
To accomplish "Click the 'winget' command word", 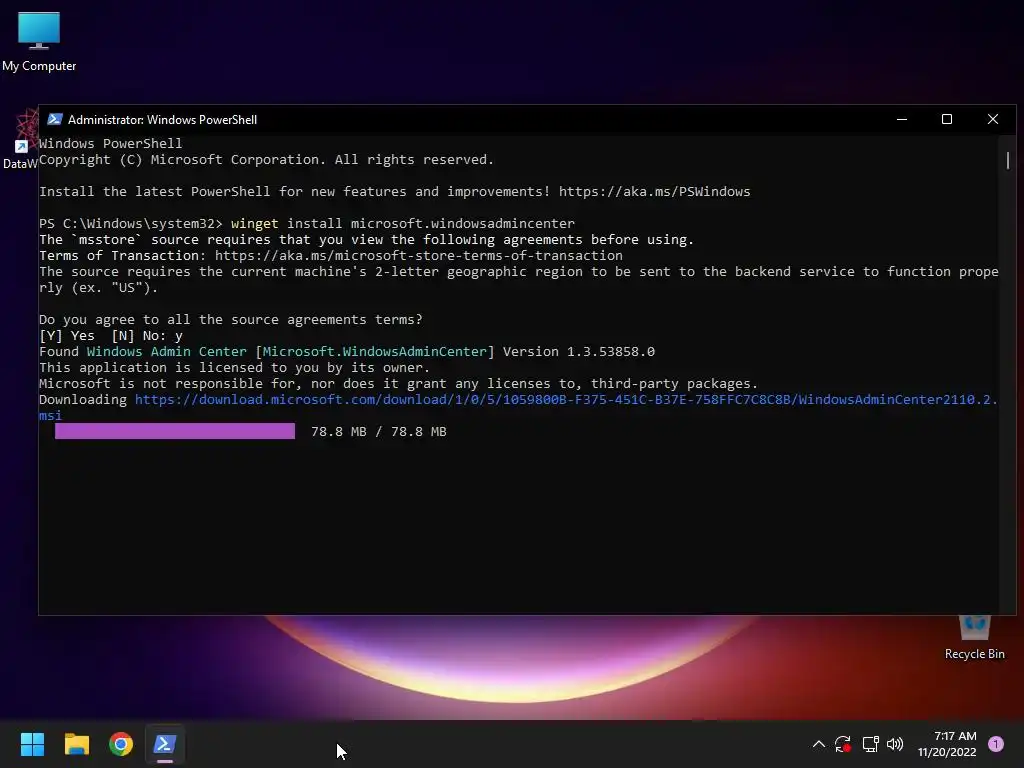I will pyautogui.click(x=255, y=223).
